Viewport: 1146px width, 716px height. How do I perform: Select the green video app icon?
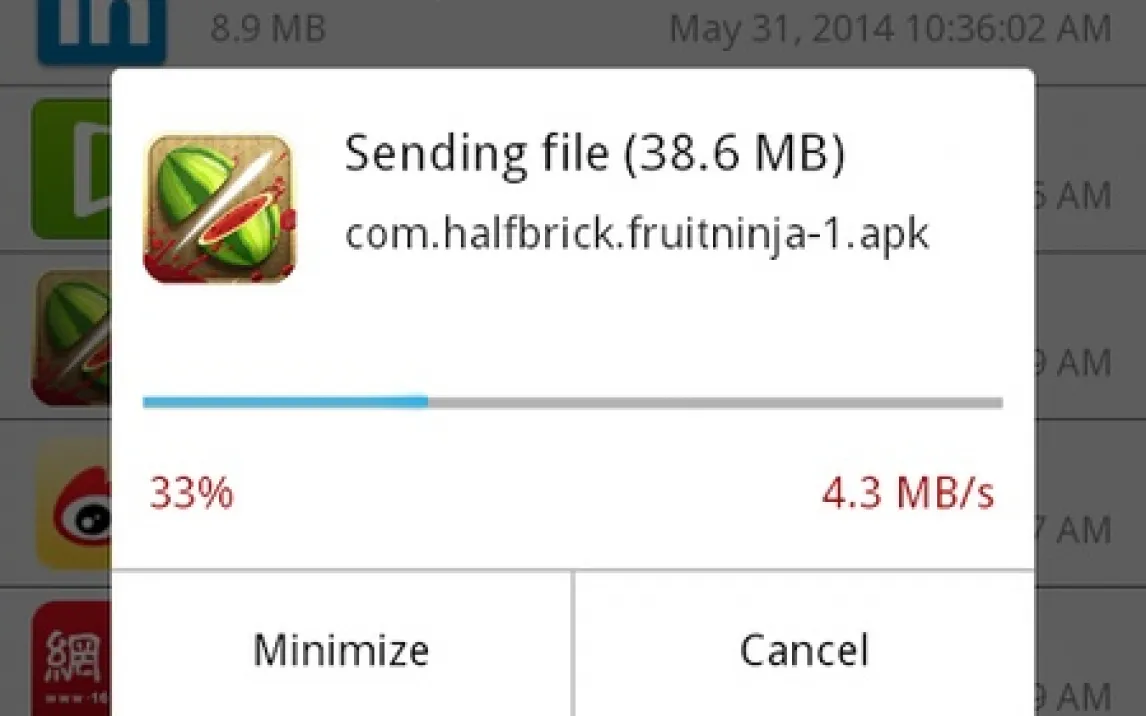pyautogui.click(x=72, y=170)
